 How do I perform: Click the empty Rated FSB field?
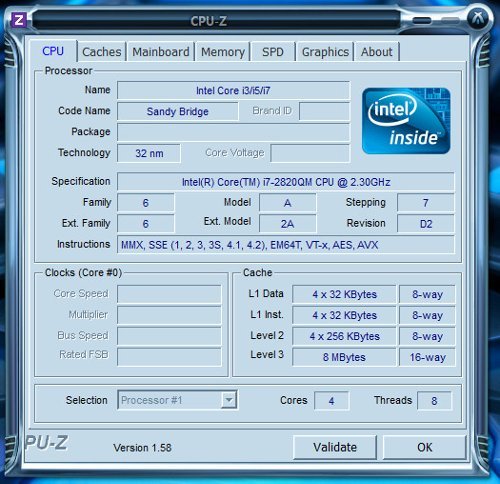tap(169, 357)
